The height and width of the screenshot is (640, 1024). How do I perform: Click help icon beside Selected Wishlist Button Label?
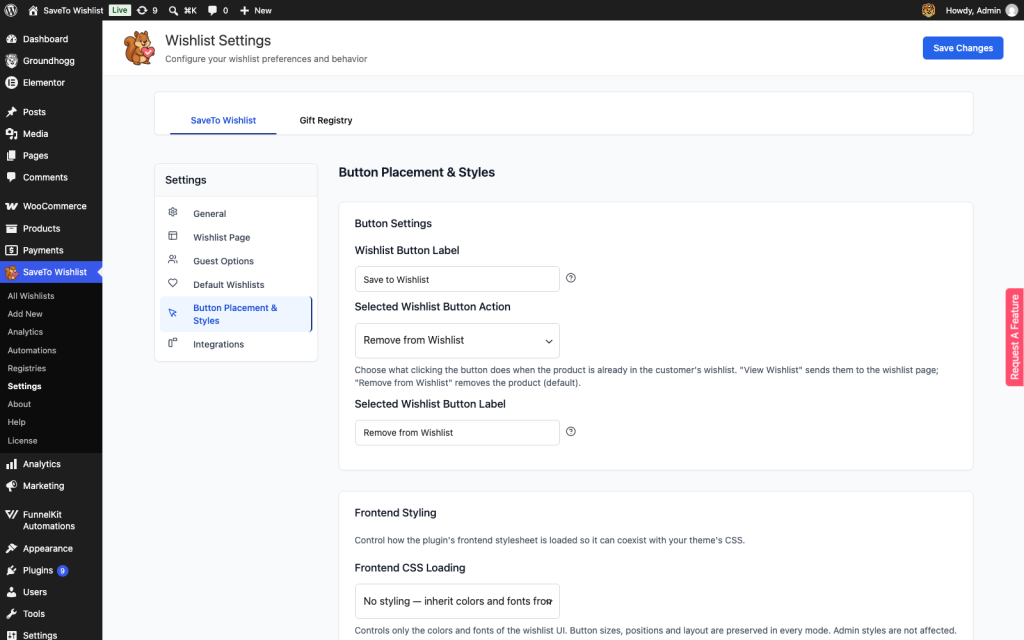click(x=571, y=432)
